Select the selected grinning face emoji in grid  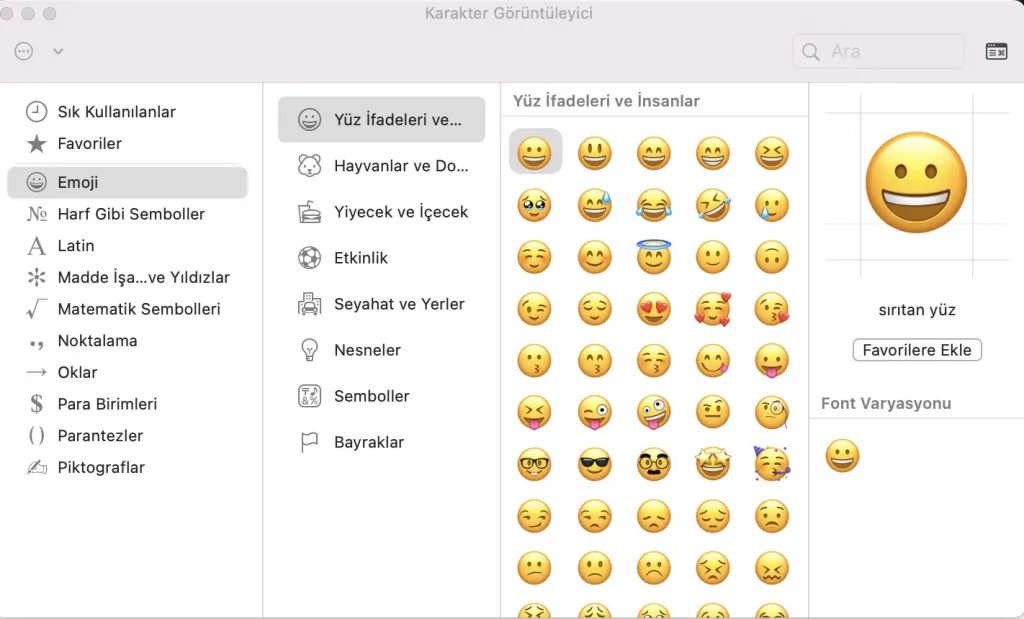click(x=535, y=153)
